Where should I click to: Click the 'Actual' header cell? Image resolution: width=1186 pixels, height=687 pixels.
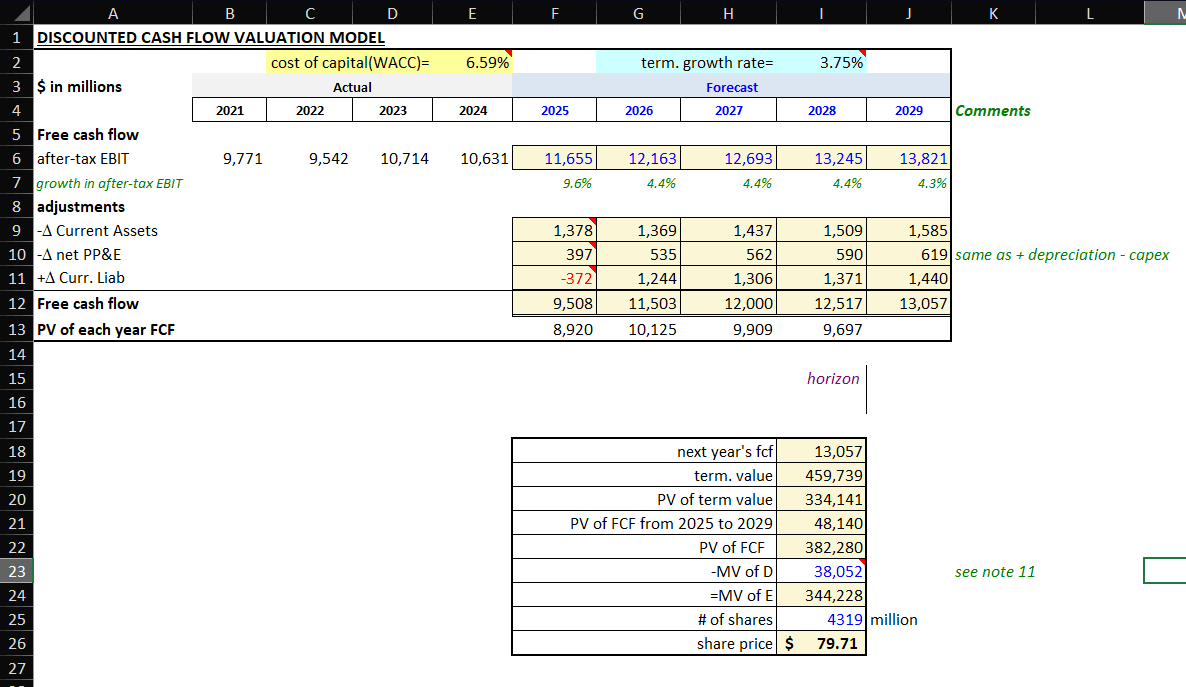[x=352, y=87]
